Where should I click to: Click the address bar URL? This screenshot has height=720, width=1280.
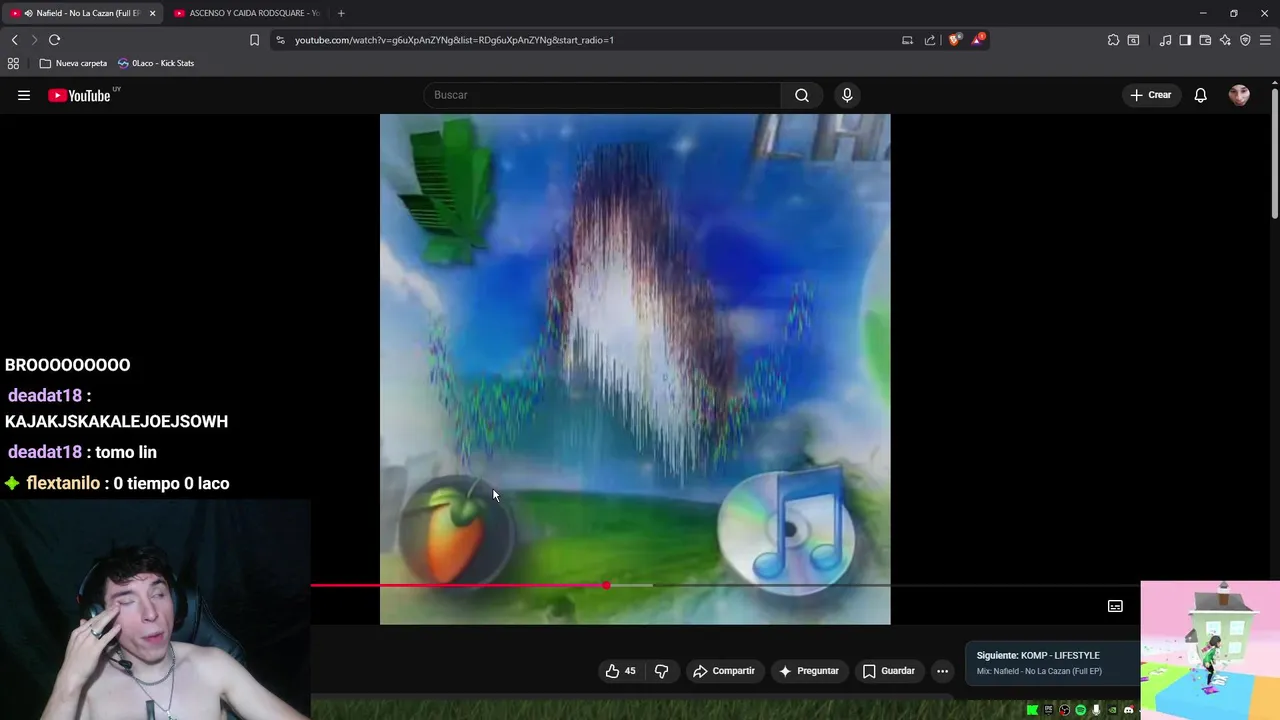point(454,40)
